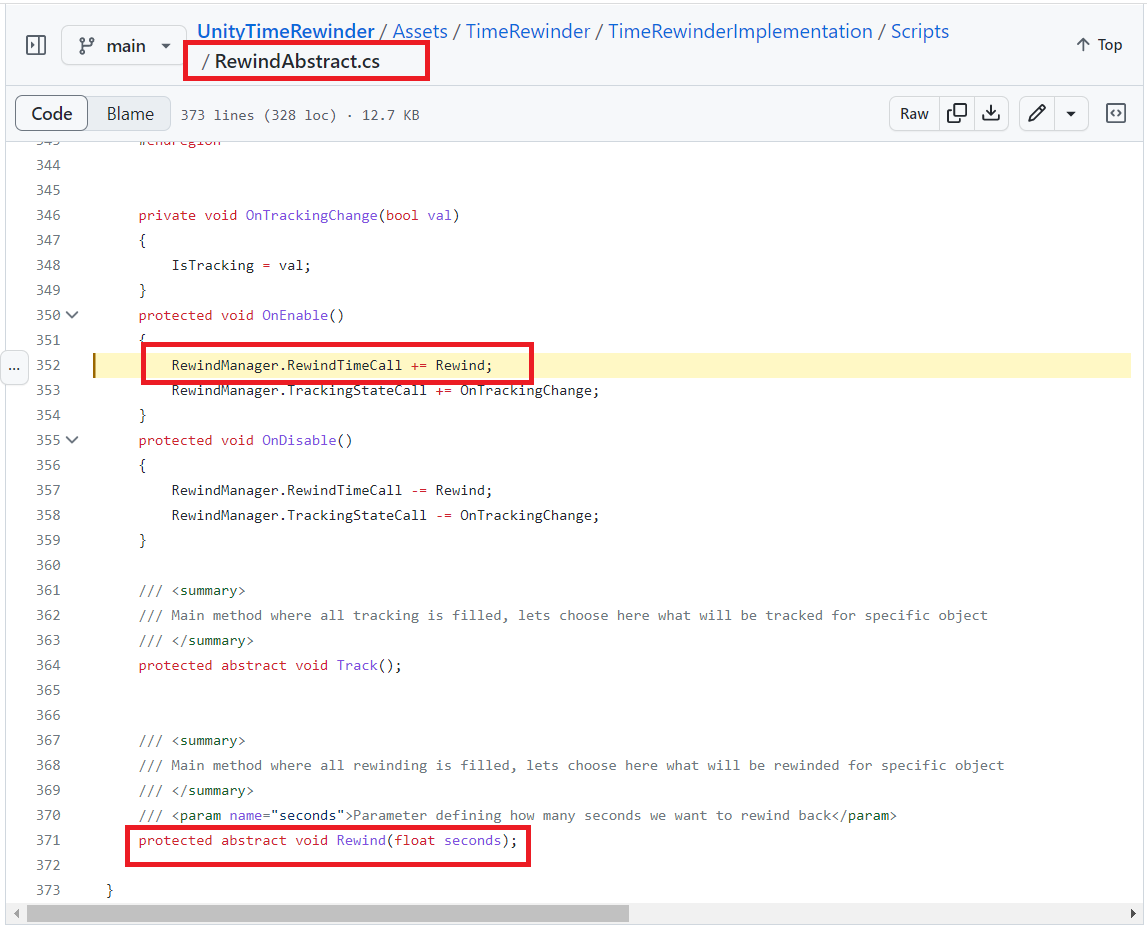Open the UnityTimeRewinder repository link

click(285, 31)
